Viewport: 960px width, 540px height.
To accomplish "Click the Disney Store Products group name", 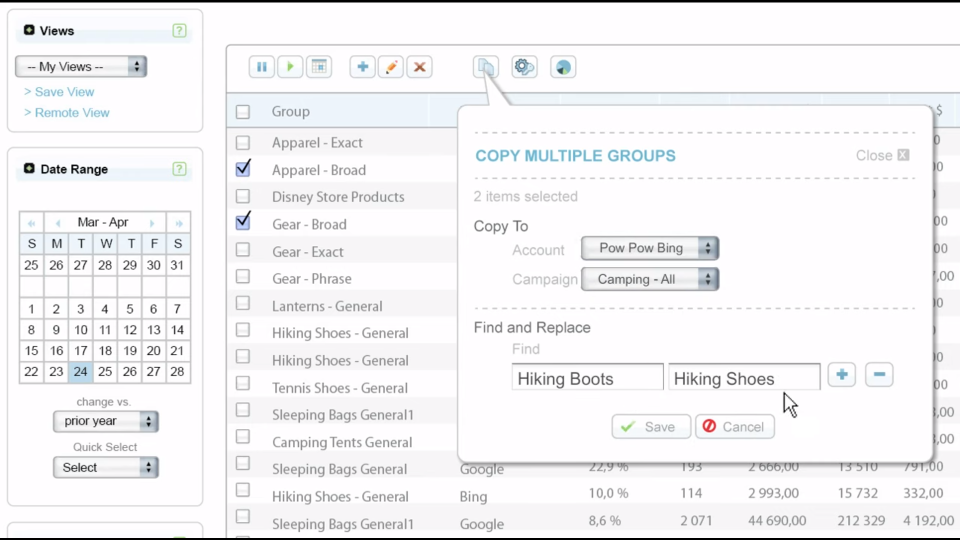I will tap(338, 197).
